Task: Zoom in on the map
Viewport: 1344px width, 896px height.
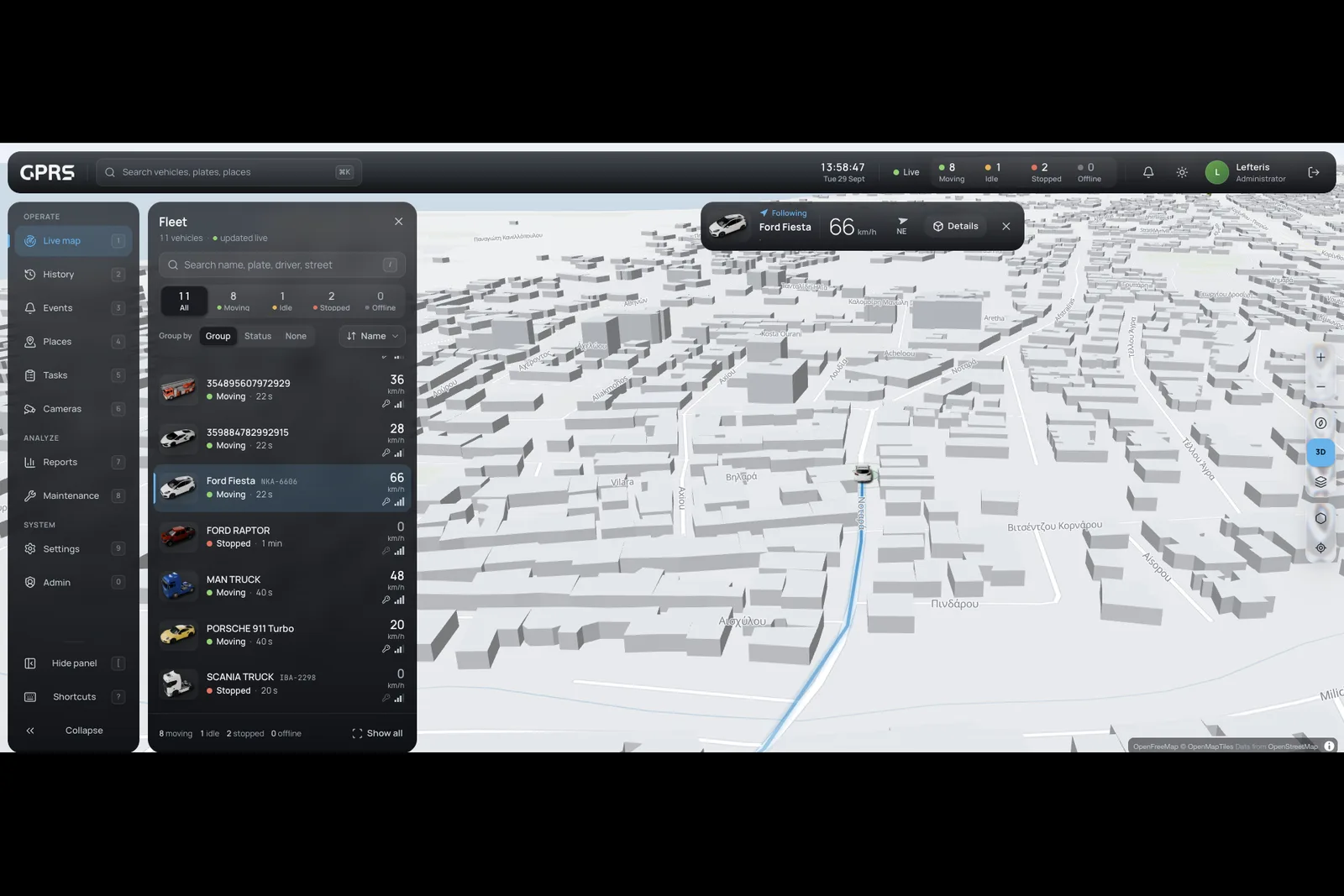Action: click(1320, 357)
